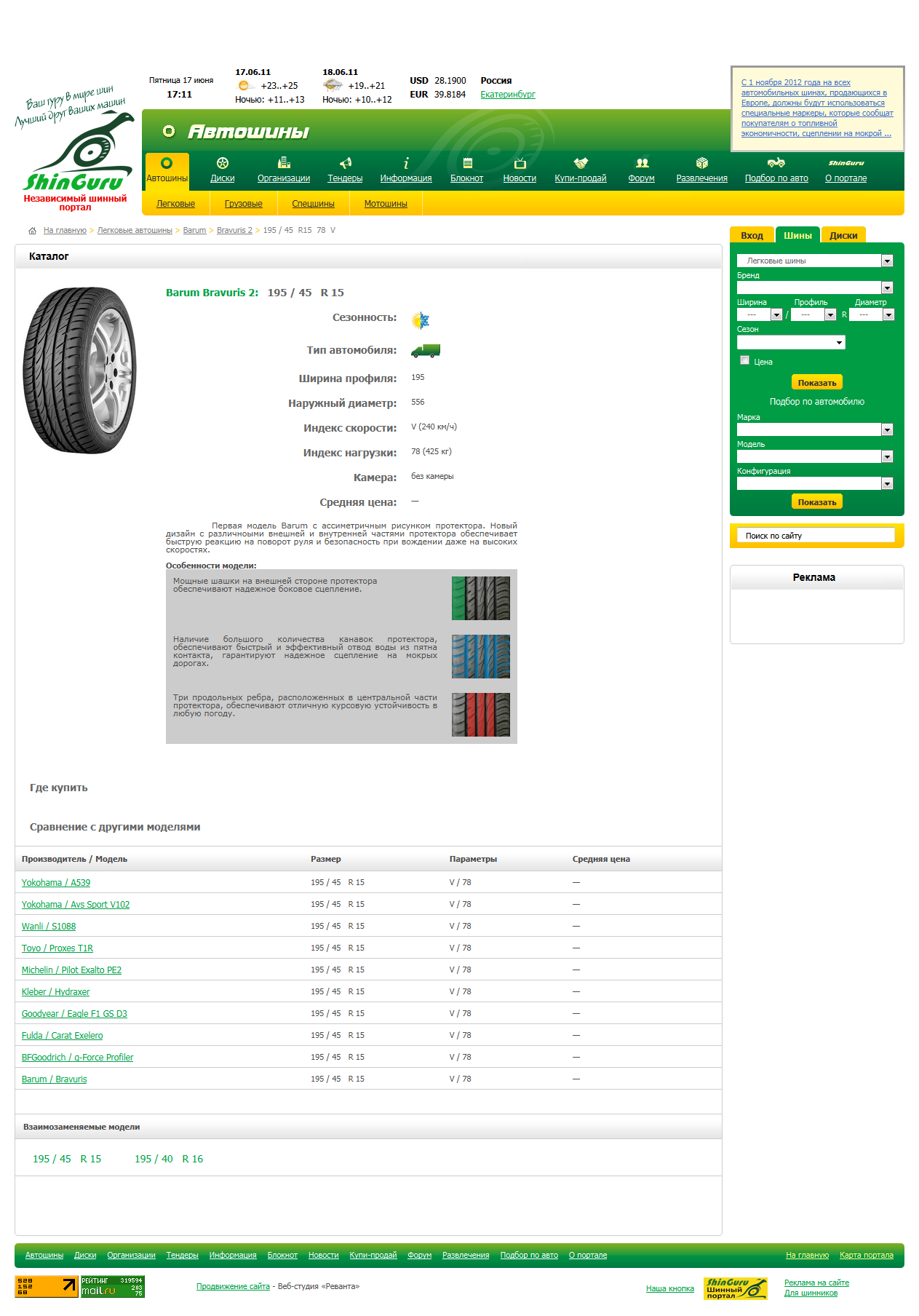Open the Ширина dropdown
919x1316 pixels.
pos(760,314)
